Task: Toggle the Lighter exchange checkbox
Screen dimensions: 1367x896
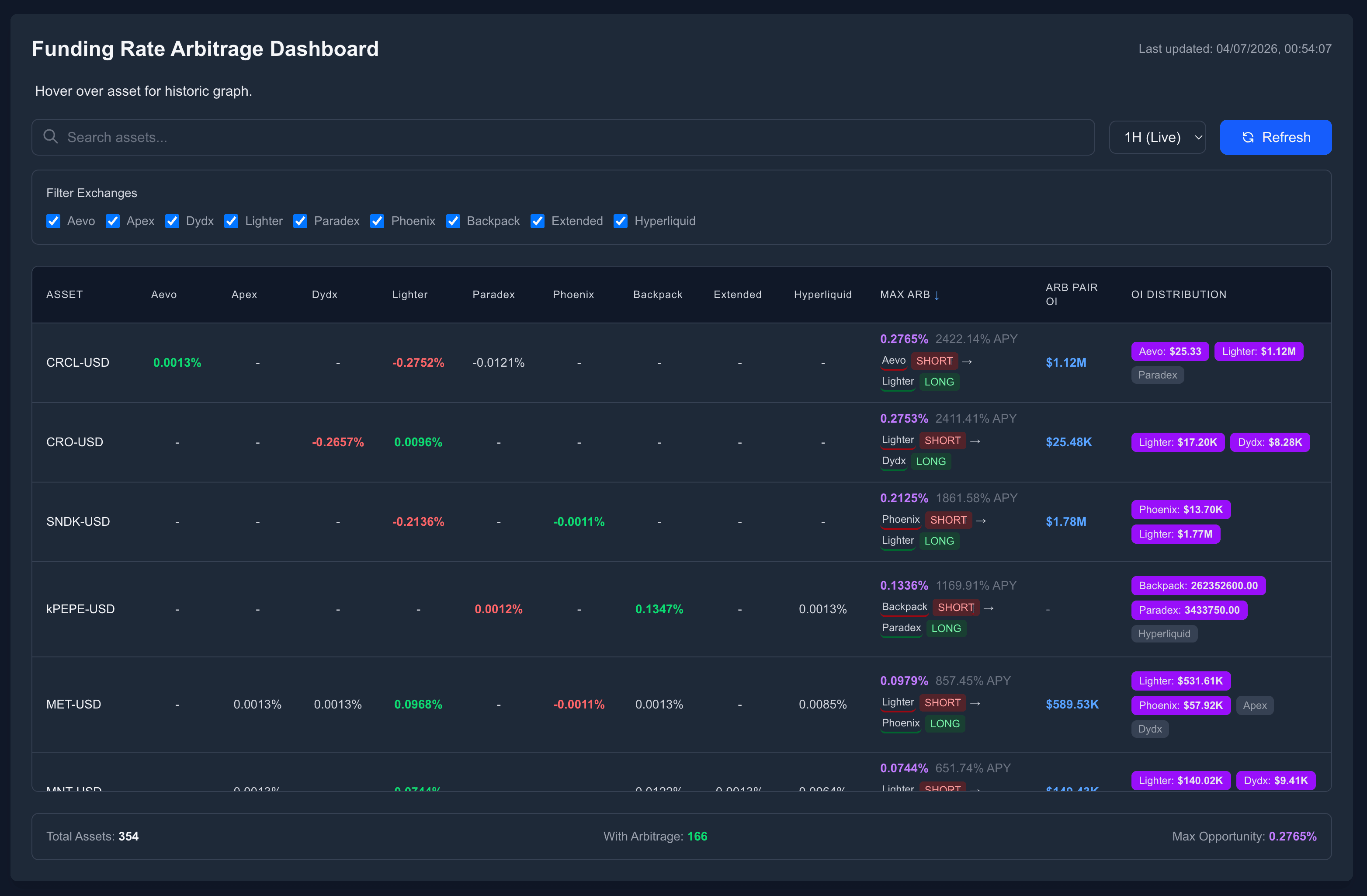Action: click(231, 221)
